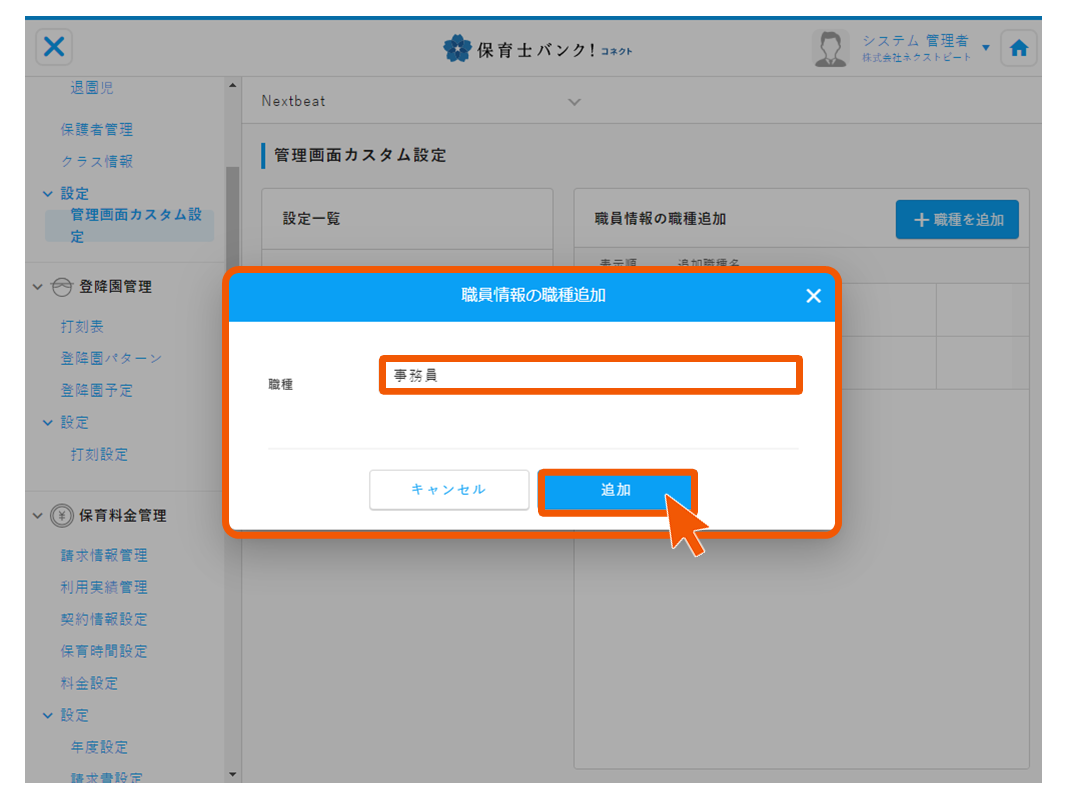Click the system administrator avatar icon
The height and width of the screenshot is (800, 1067).
coord(829,48)
